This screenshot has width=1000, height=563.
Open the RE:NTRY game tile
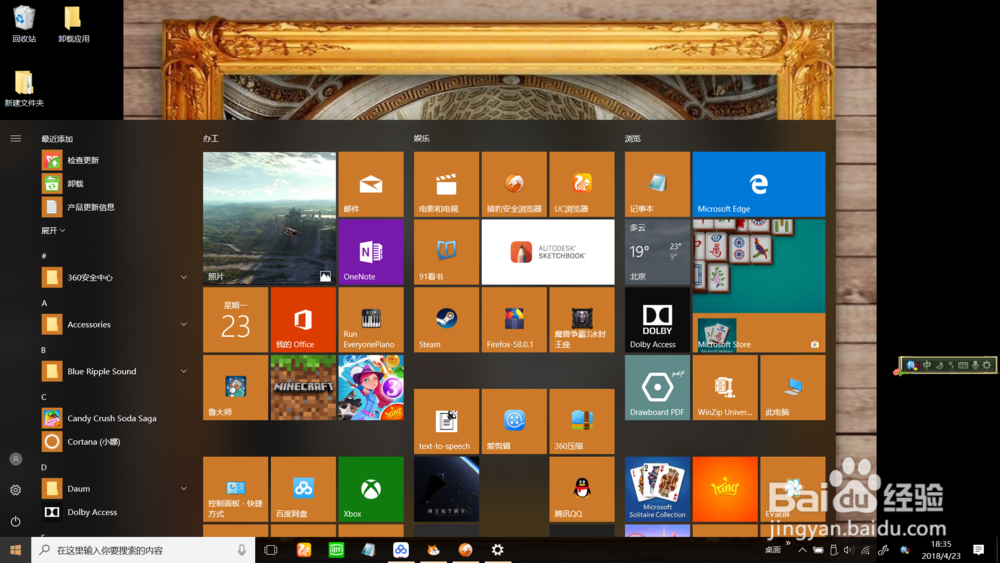coord(446,489)
